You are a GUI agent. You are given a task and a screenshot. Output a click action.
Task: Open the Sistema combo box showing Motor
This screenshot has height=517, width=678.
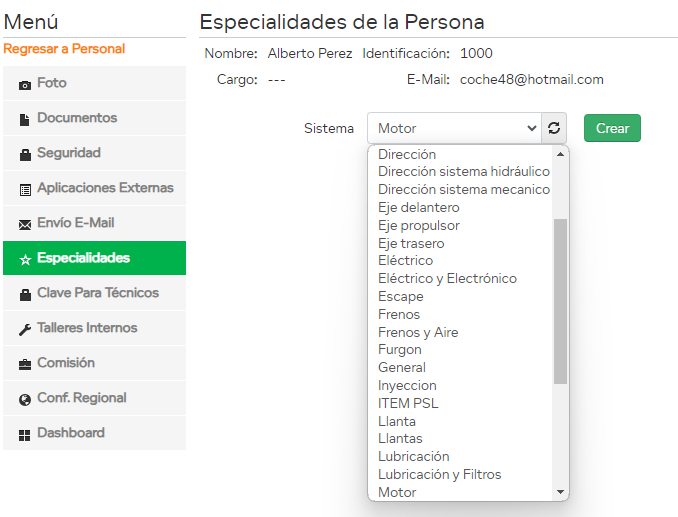point(454,128)
